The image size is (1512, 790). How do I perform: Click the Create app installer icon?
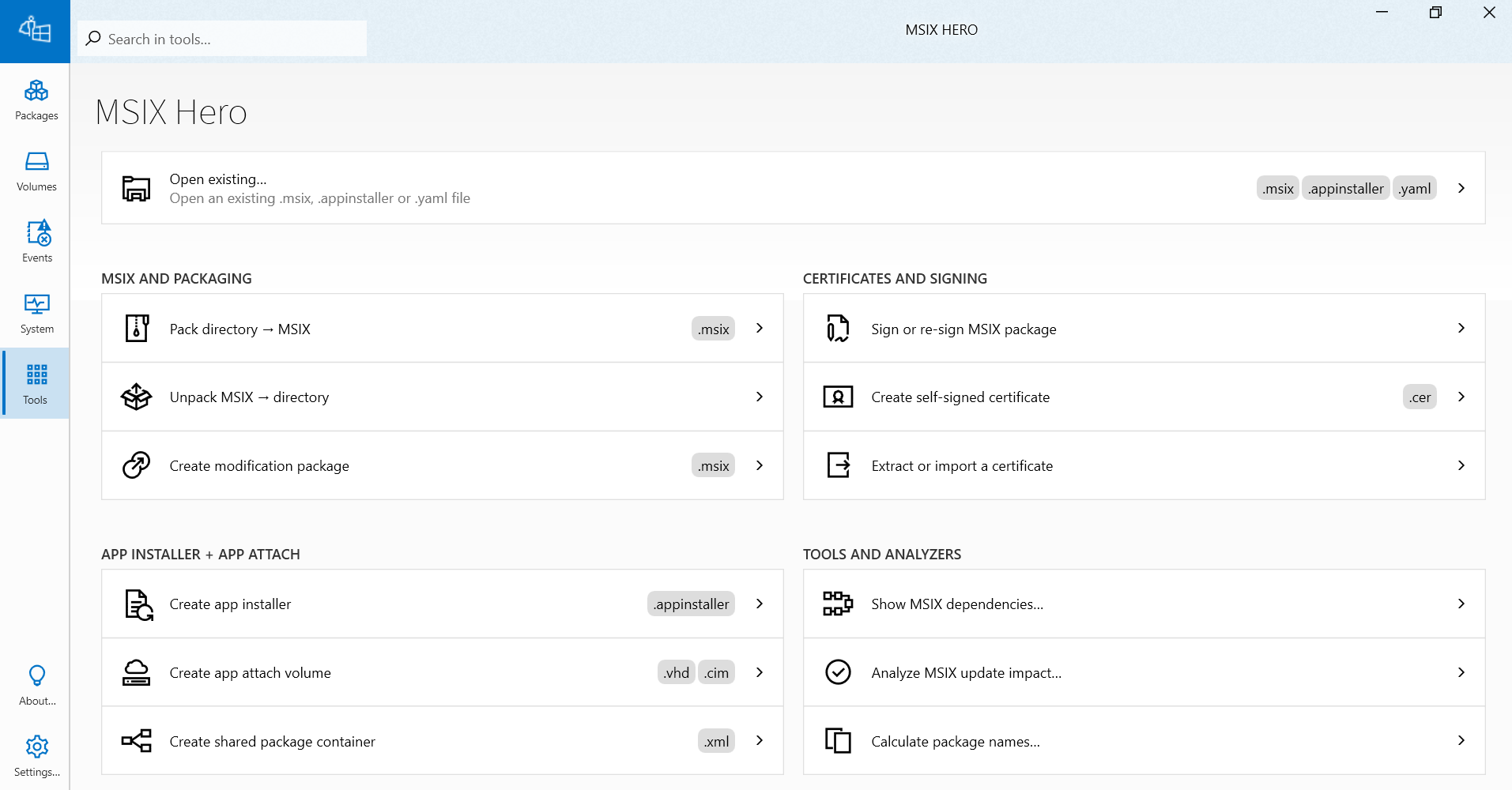(138, 604)
